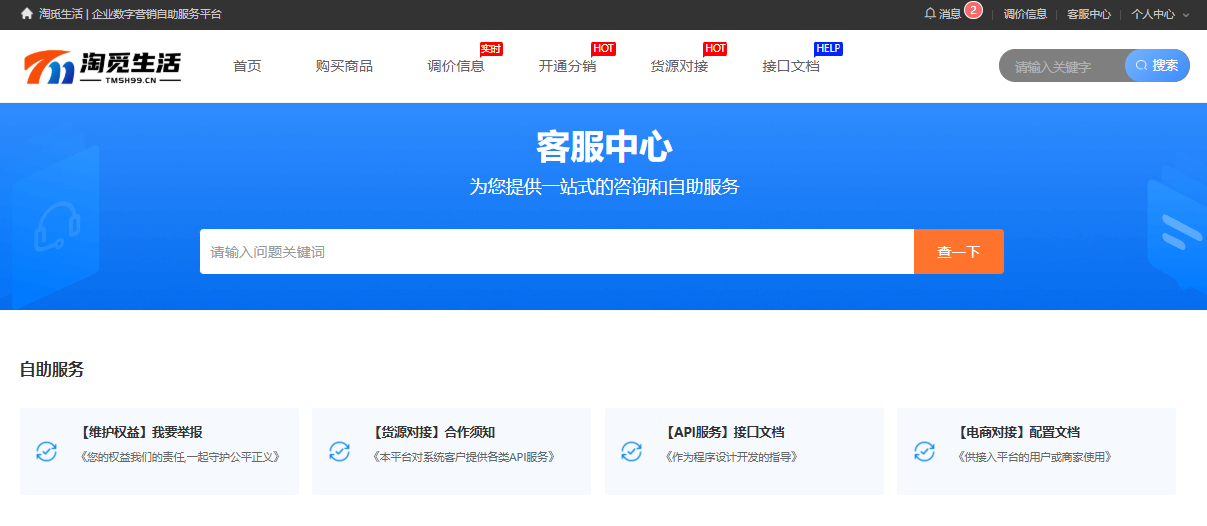Click 《本平台对系统客户提供各类API服务》 text
1207x526 pixels.
point(464,457)
